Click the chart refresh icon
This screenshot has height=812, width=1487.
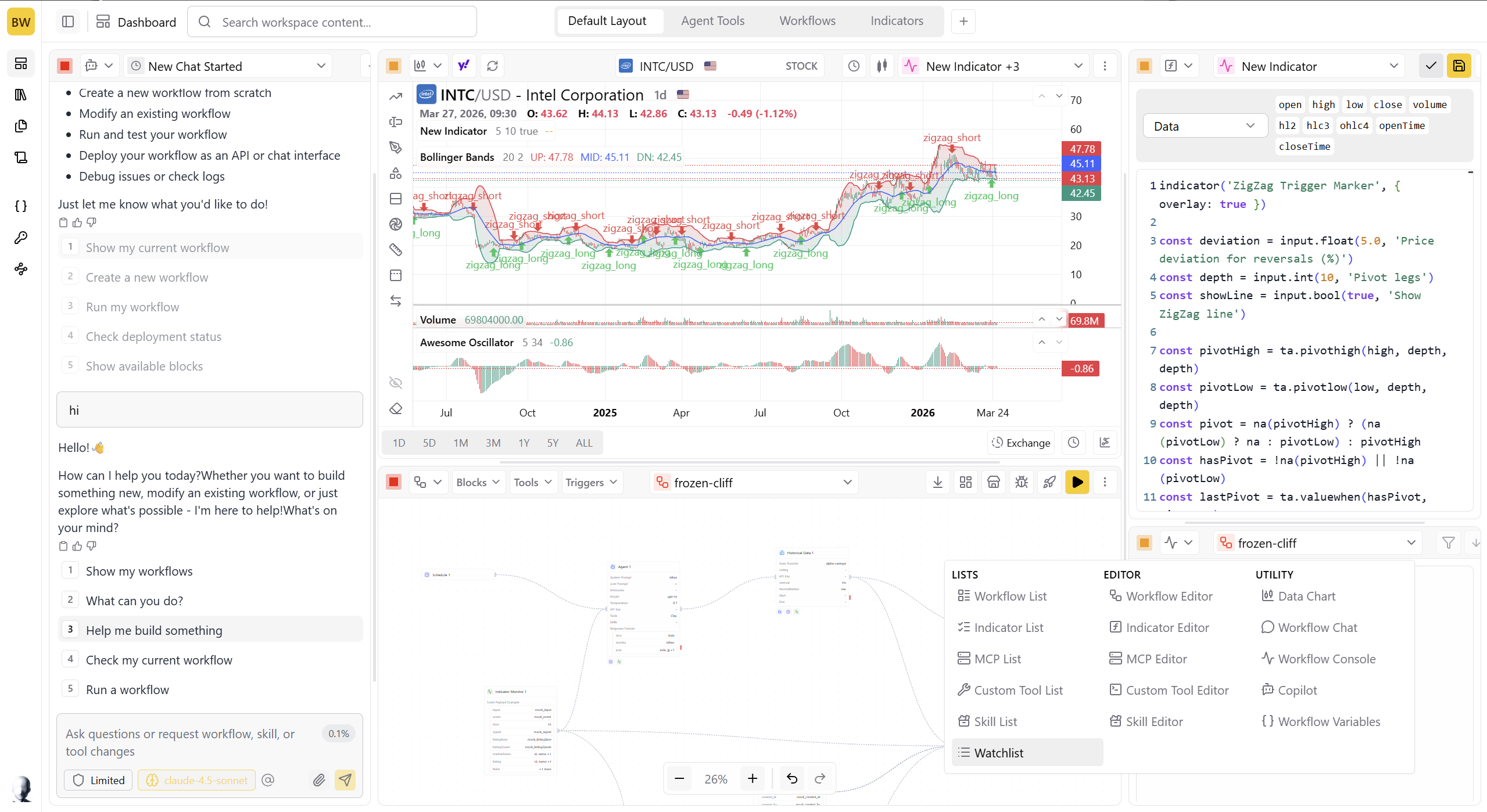coord(492,66)
